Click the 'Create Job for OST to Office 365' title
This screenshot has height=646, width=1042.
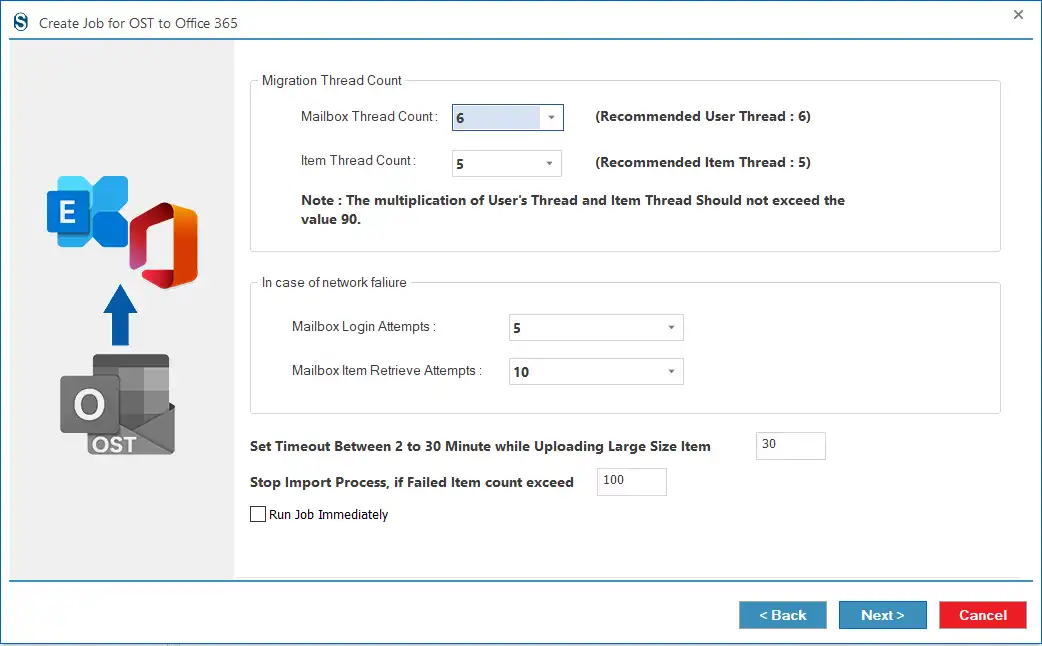point(138,23)
